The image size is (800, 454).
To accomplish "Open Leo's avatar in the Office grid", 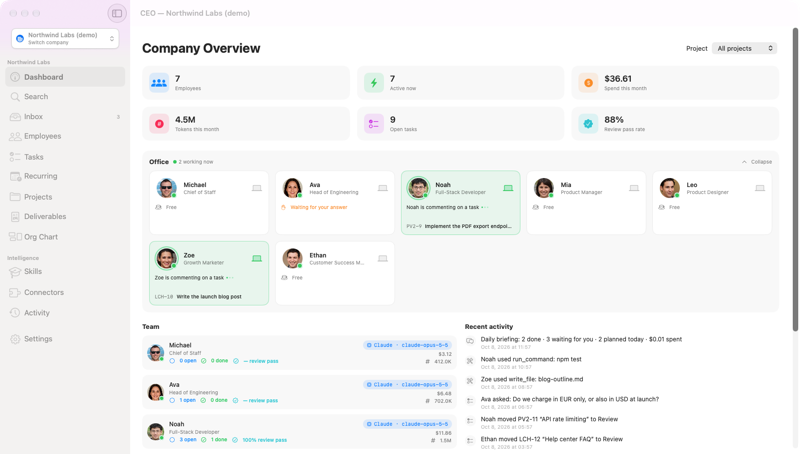I will point(669,188).
